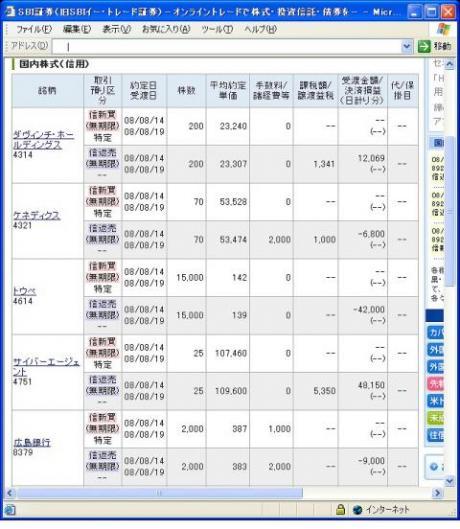
Task: Click the horizontal scrollbar thumb
Action: click(x=160, y=493)
